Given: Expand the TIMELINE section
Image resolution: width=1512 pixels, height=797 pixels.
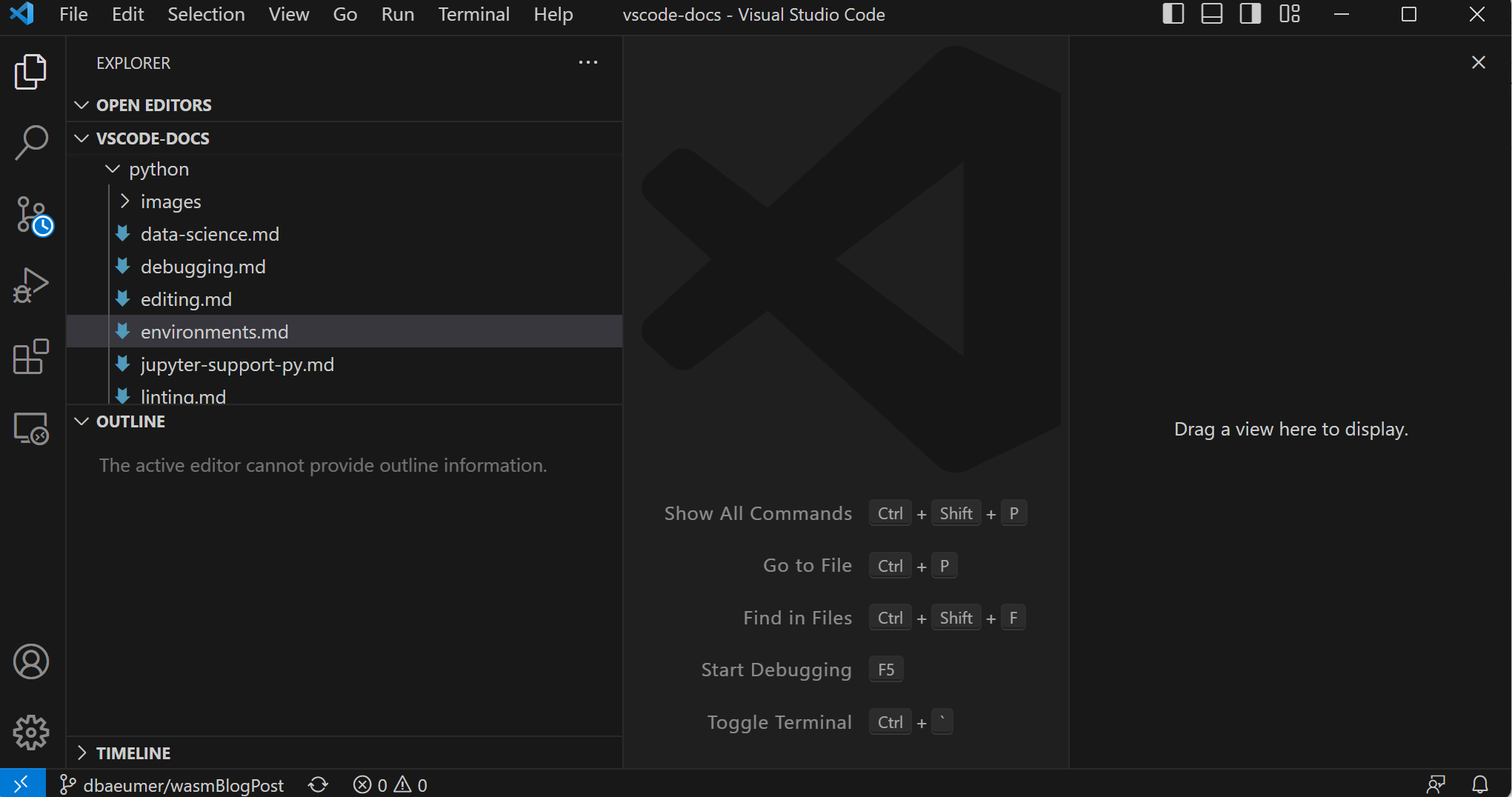Looking at the screenshot, I should click(x=344, y=753).
